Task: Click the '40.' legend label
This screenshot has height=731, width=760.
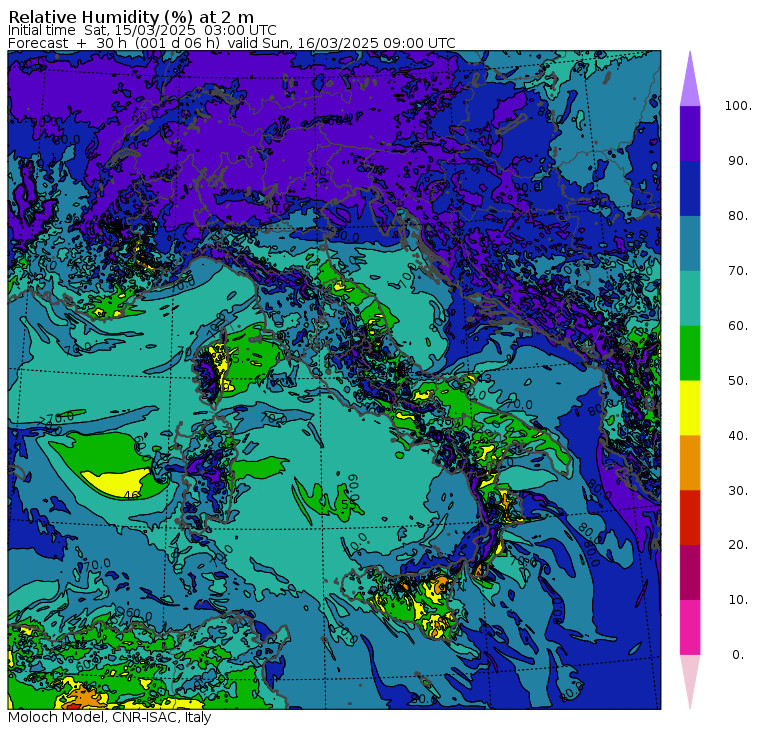Action: coord(738,436)
